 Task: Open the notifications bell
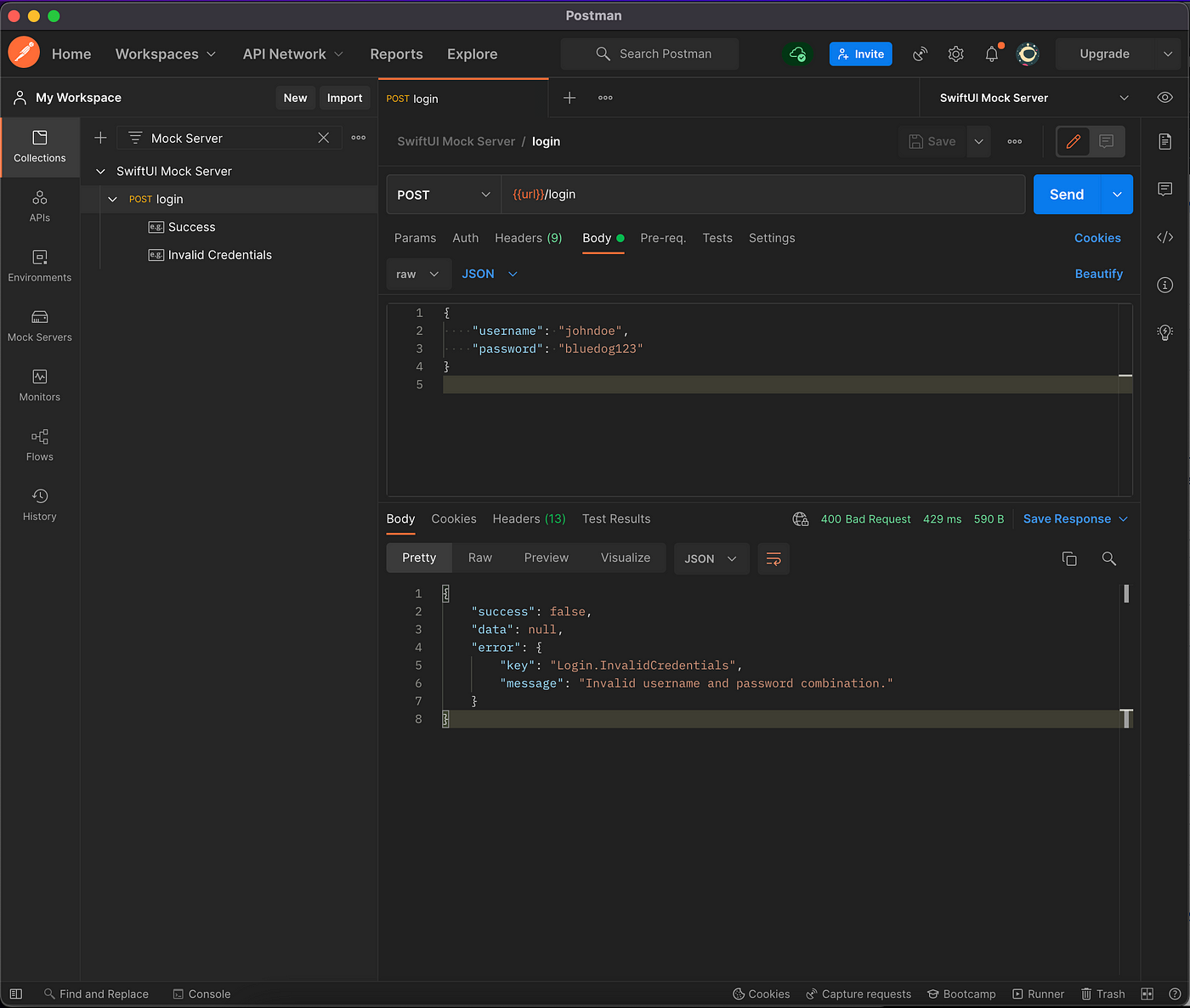click(992, 54)
